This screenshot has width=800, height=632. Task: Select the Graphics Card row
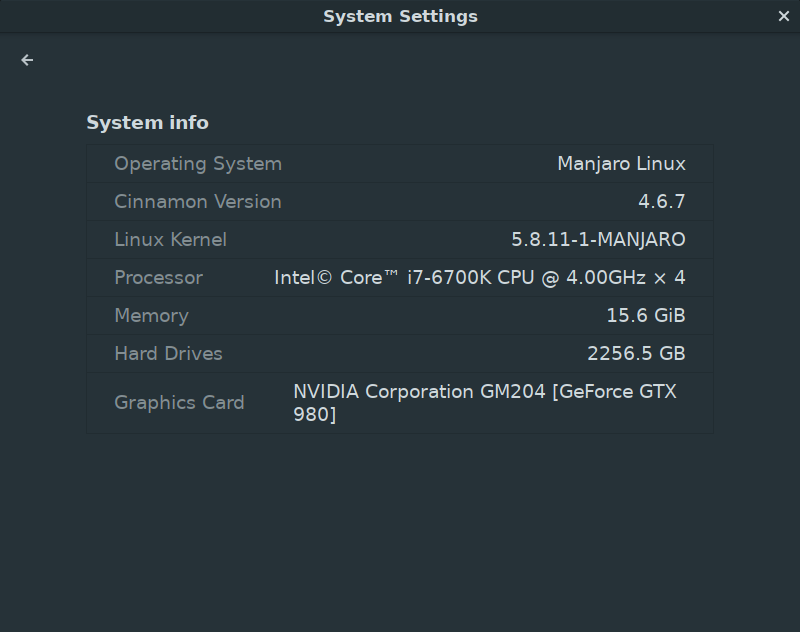point(400,402)
